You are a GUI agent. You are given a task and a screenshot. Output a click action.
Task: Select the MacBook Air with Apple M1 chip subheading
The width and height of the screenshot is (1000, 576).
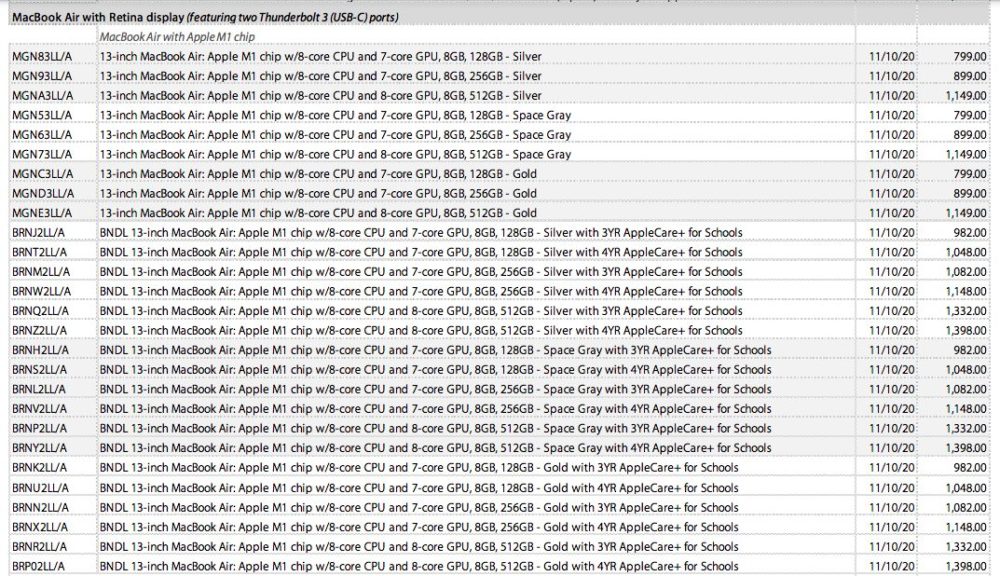click(175, 37)
